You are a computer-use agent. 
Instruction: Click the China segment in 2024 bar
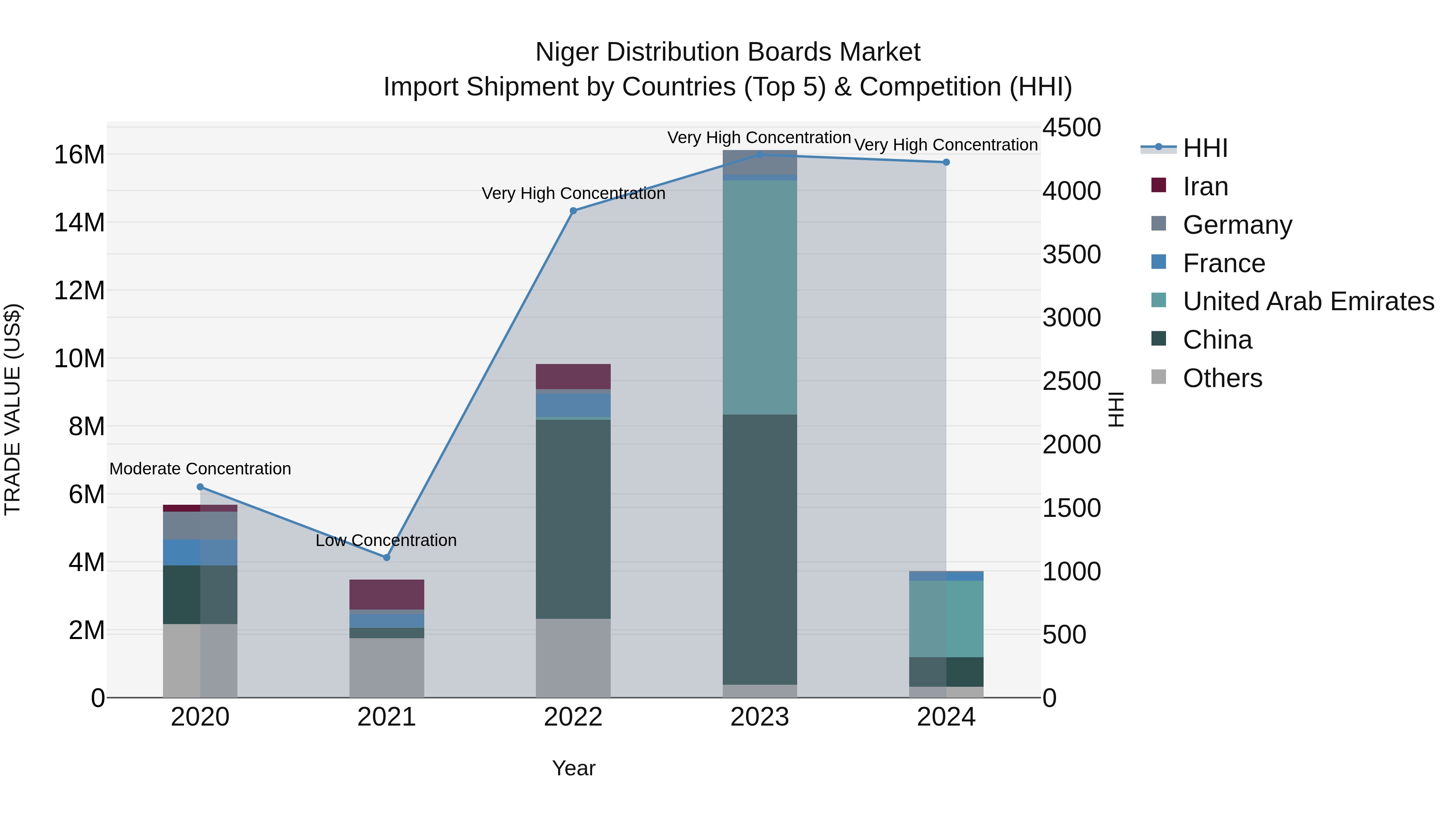click(946, 672)
